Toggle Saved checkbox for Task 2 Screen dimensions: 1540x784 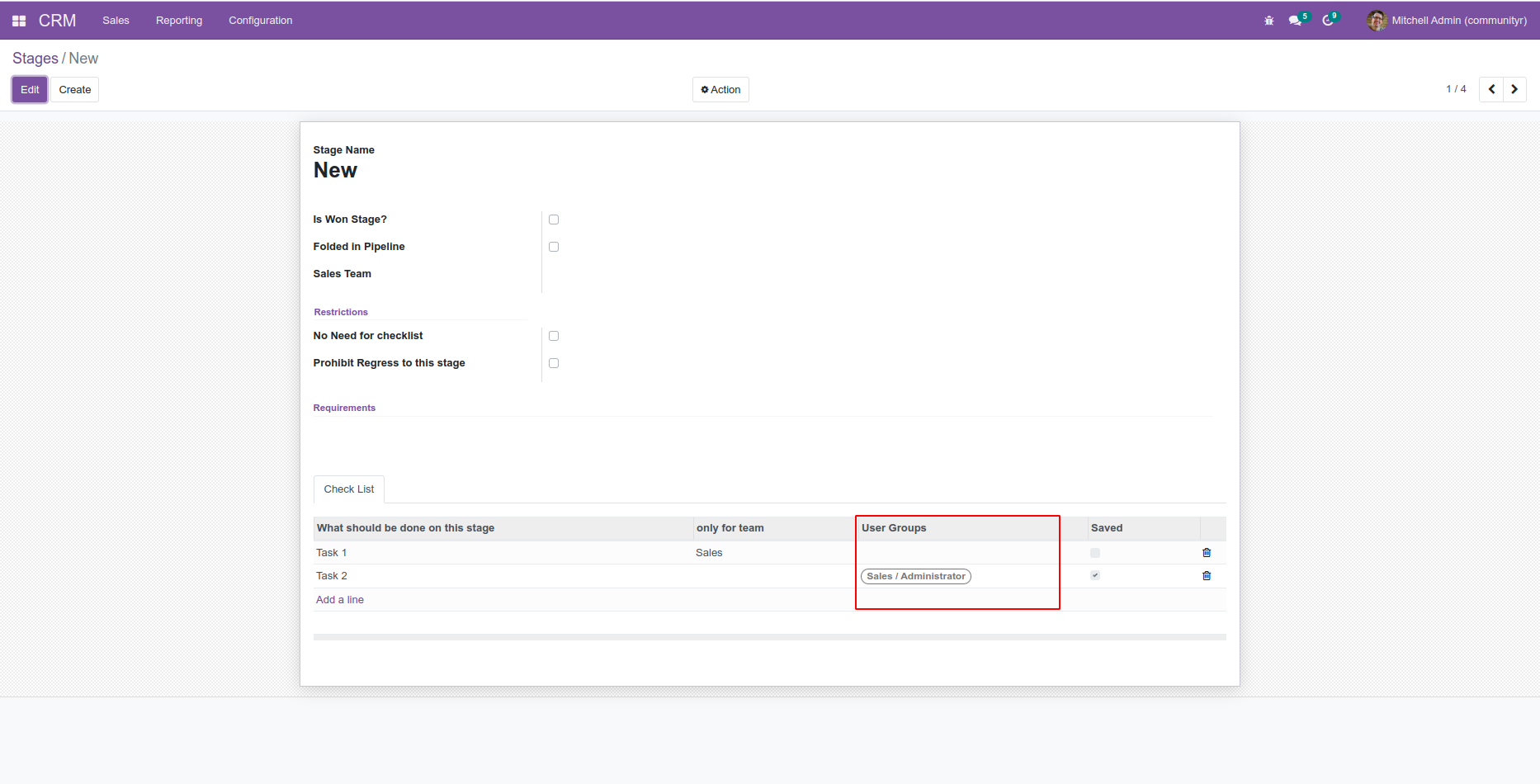pos(1095,575)
